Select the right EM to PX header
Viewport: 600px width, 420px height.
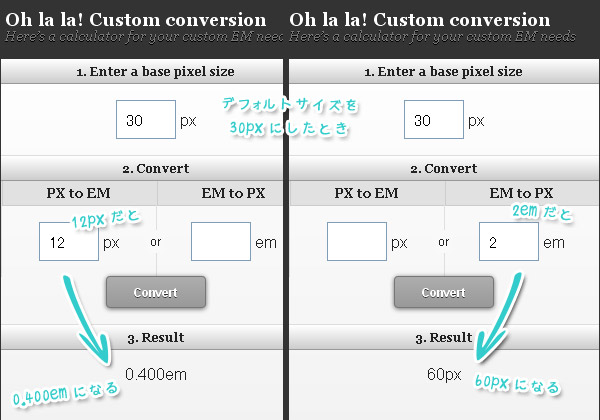[522, 193]
